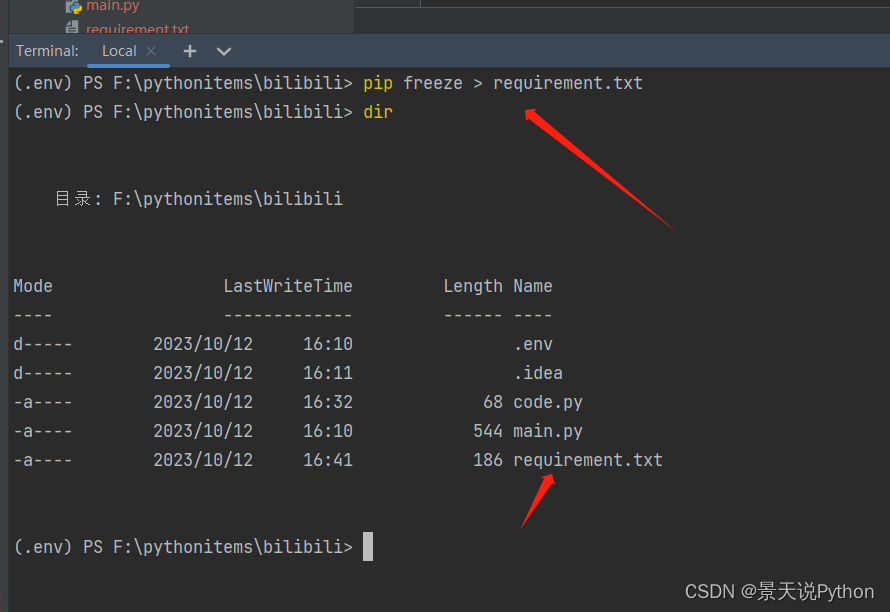The height and width of the screenshot is (612, 890).
Task: Click requirement.txt in the dir listing
Action: click(x=587, y=460)
